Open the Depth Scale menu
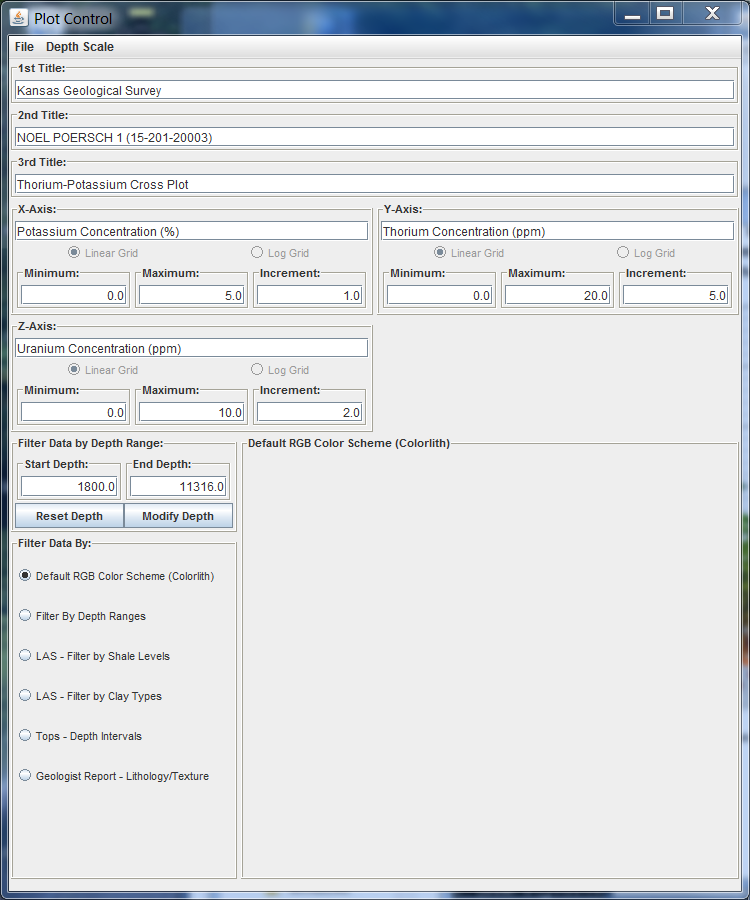This screenshot has width=750, height=900. (x=80, y=47)
